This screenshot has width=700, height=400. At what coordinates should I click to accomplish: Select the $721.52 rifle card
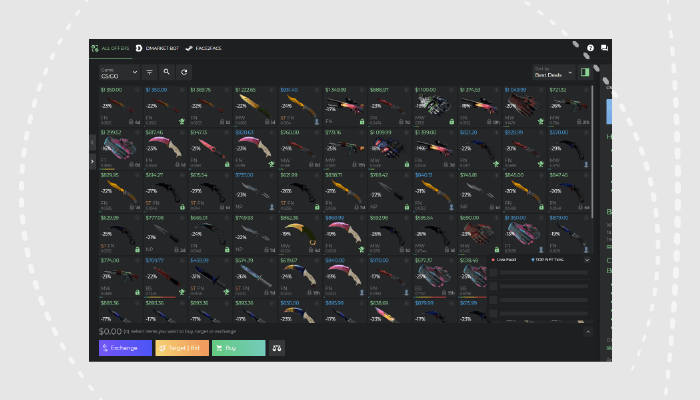pyautogui.click(x=569, y=106)
